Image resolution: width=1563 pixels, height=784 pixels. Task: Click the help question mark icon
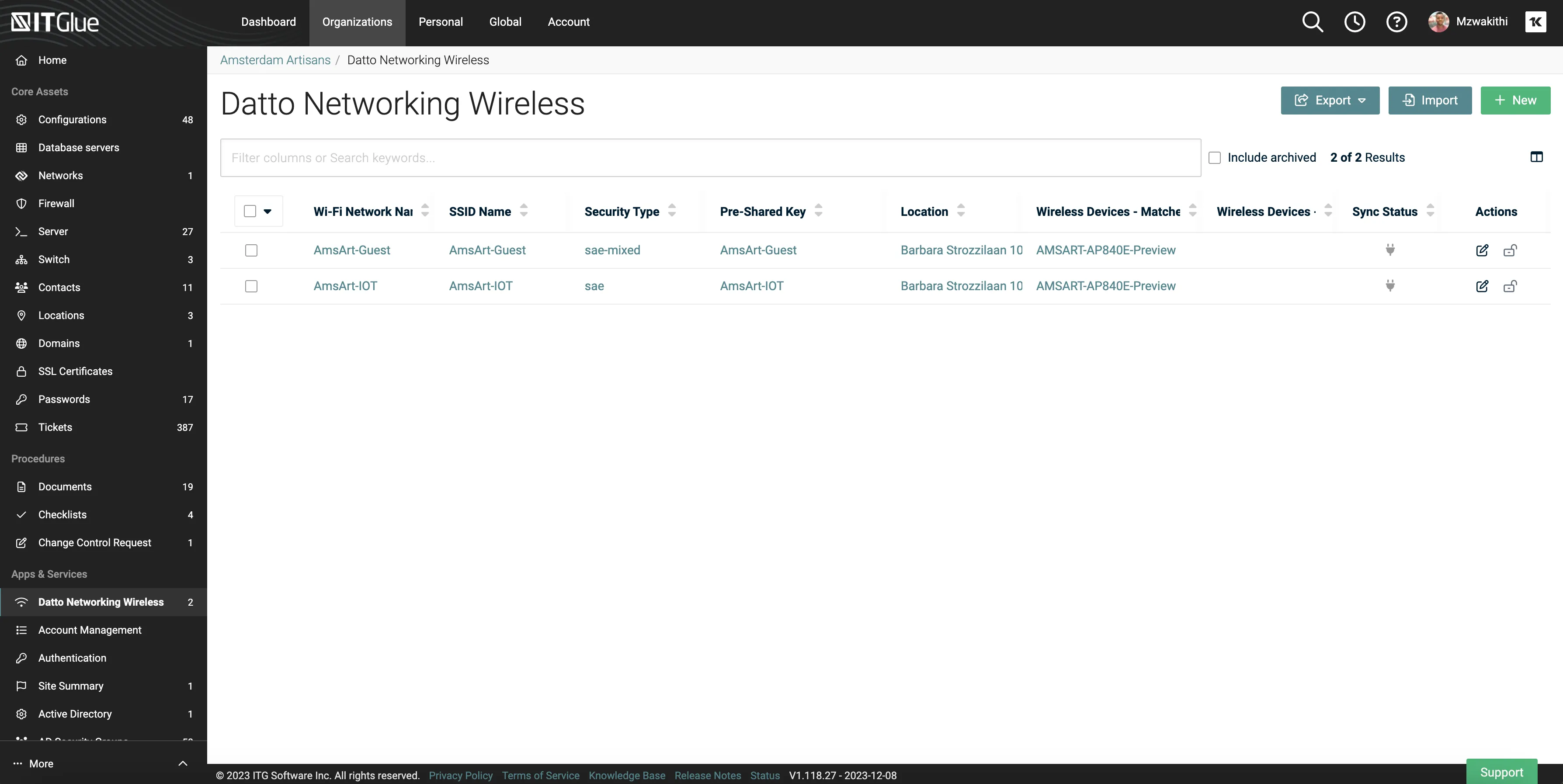point(1396,22)
